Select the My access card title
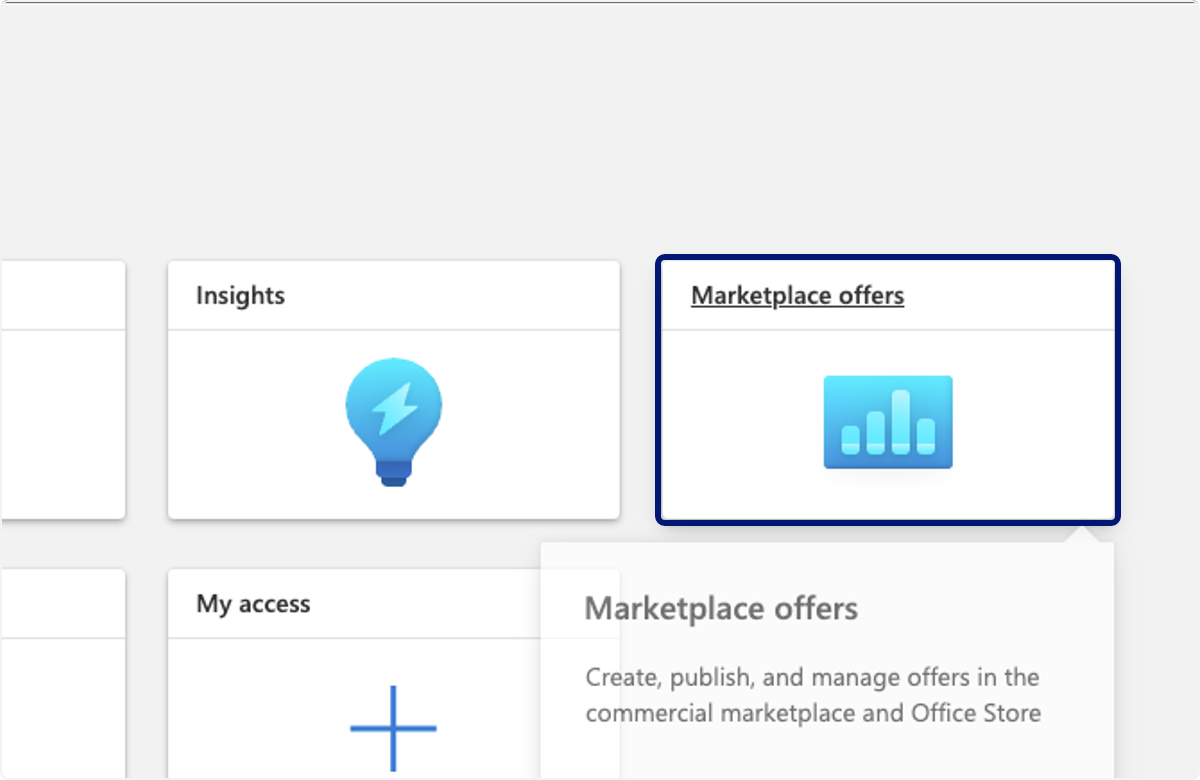This screenshot has height=780, width=1200. [253, 604]
